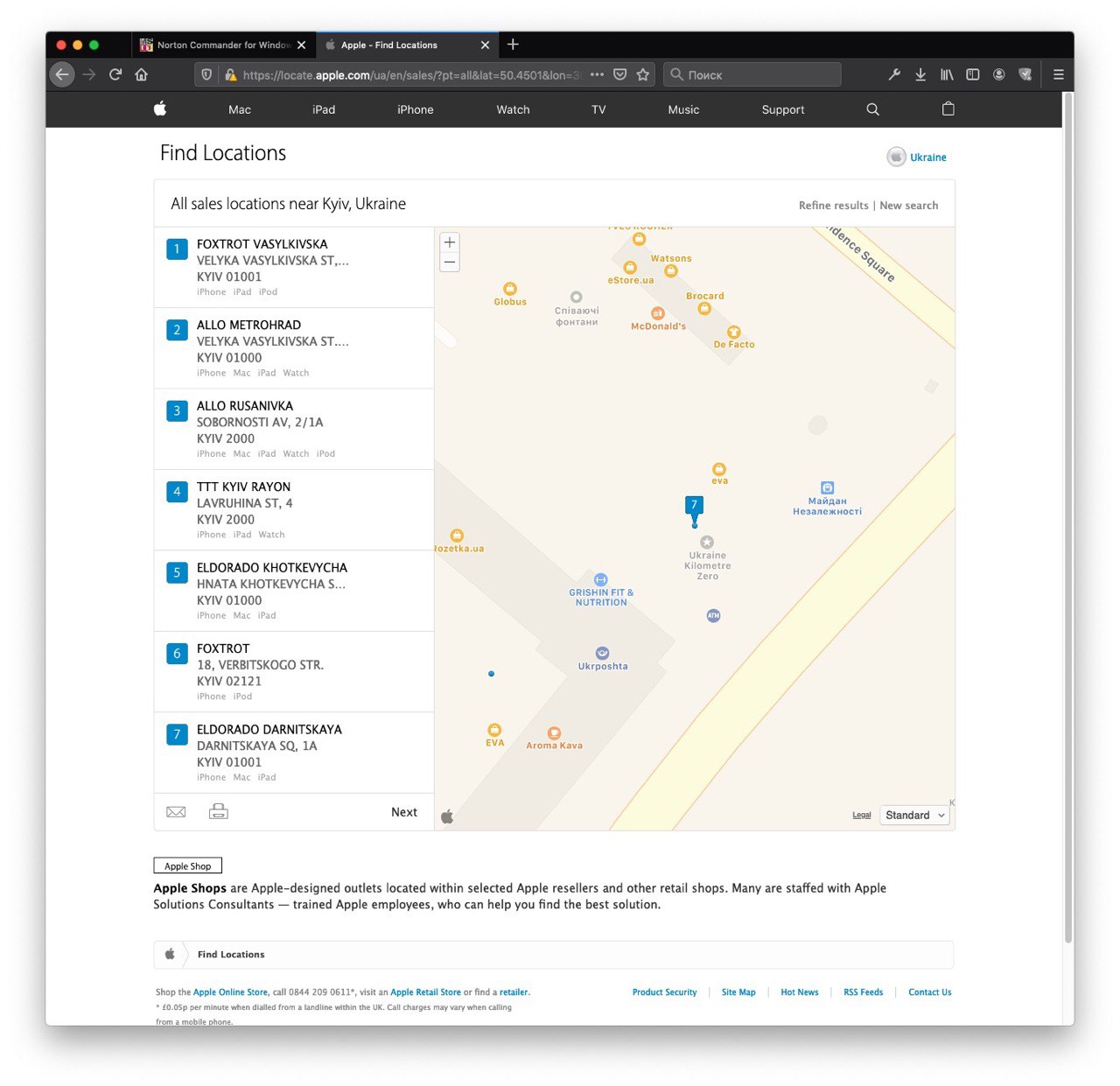Go to Next page of results
This screenshot has width=1120, height=1086.
404,812
